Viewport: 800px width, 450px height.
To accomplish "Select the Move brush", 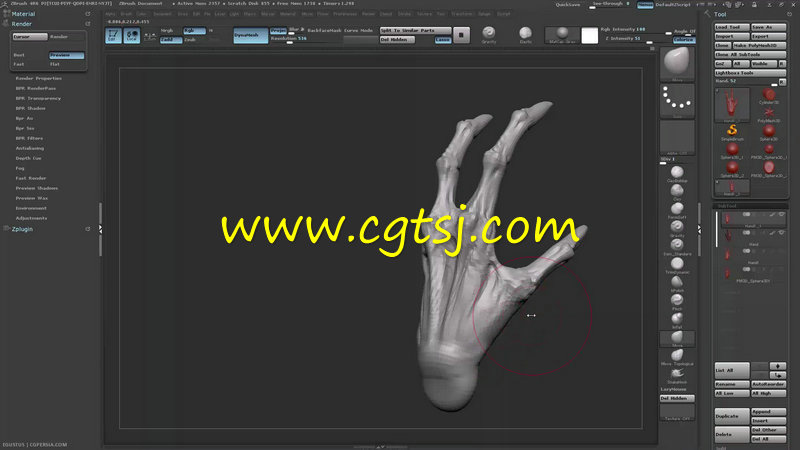I will click(x=677, y=338).
